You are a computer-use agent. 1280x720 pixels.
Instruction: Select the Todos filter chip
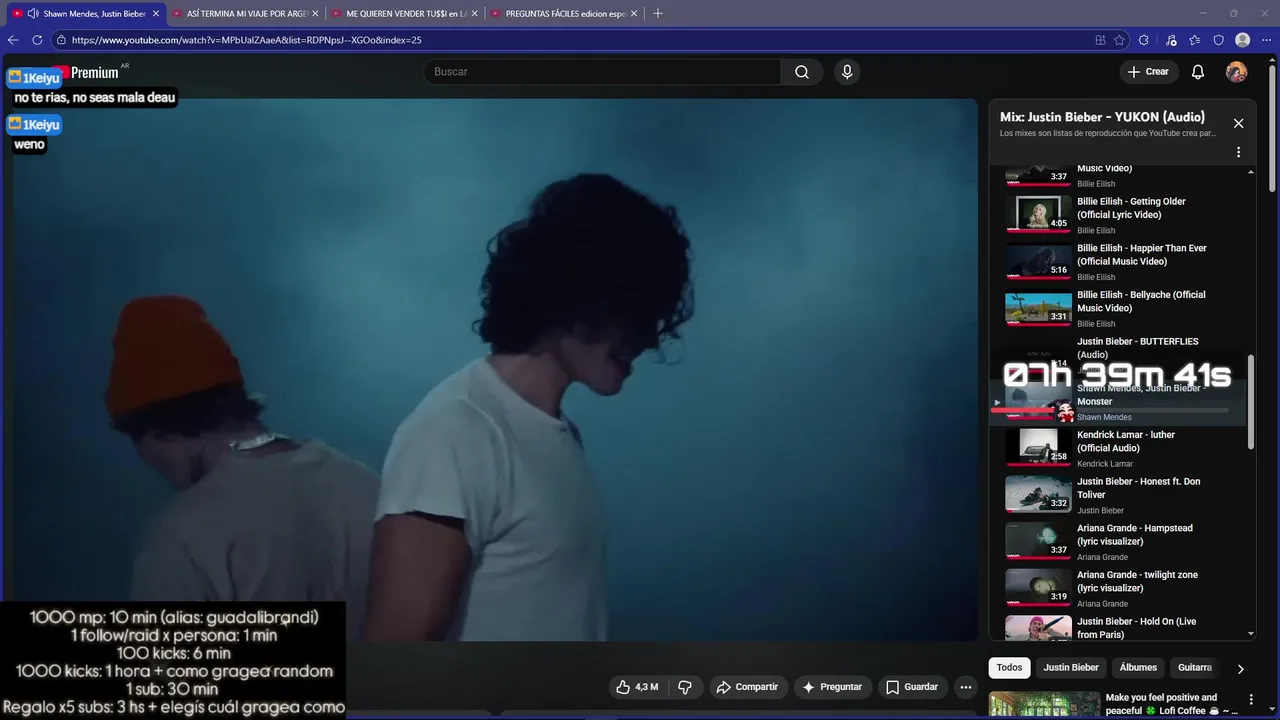click(1009, 668)
